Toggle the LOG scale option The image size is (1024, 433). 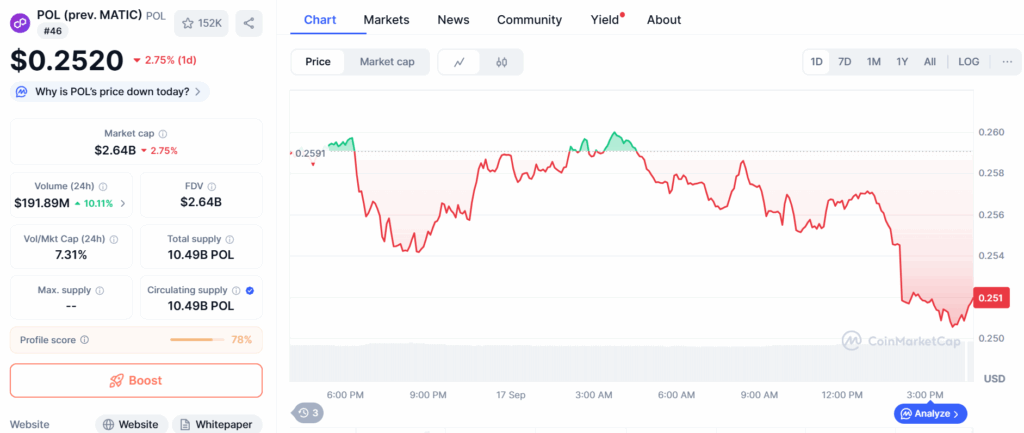click(x=968, y=62)
